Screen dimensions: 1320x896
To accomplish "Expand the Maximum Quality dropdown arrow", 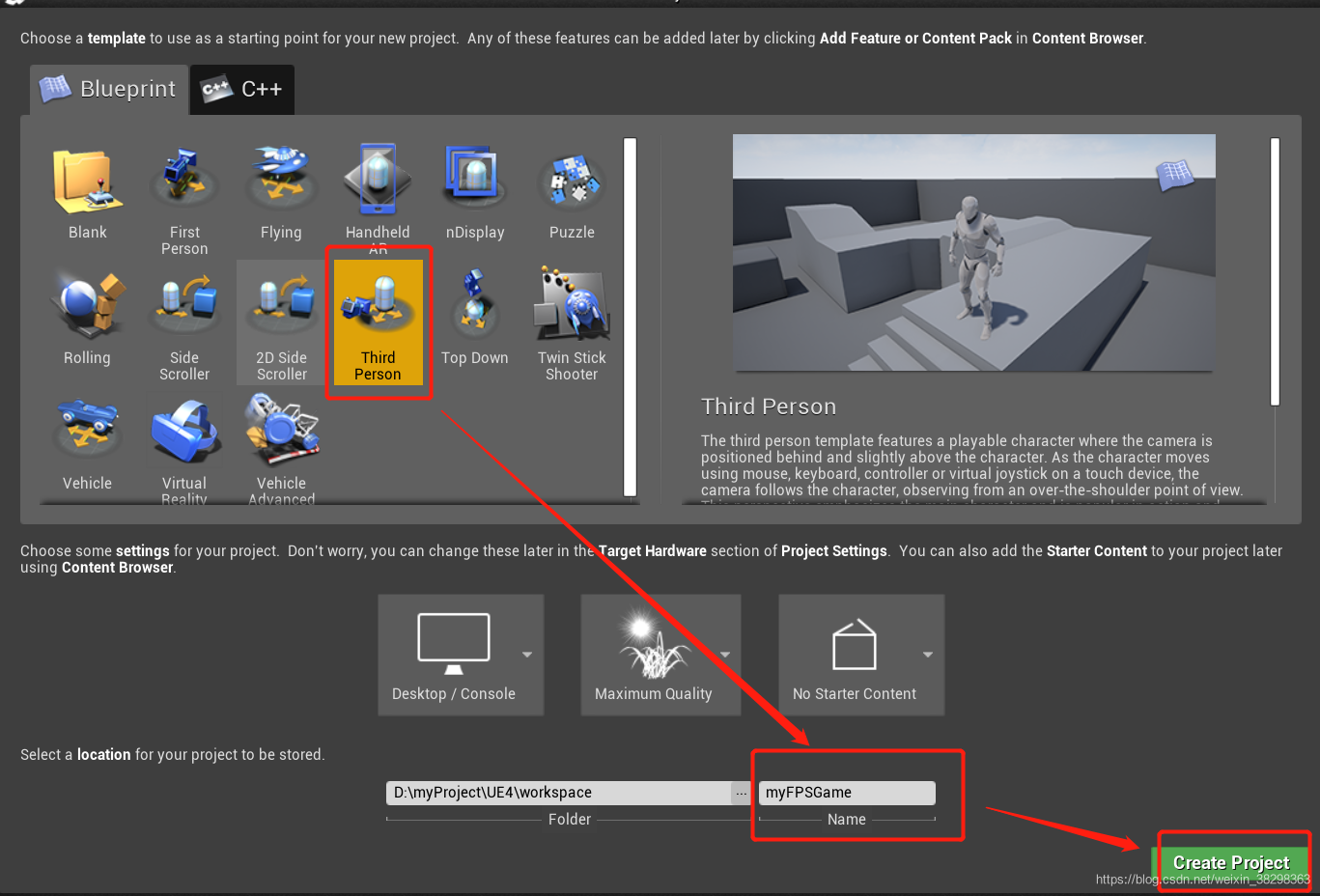I will 725,655.
